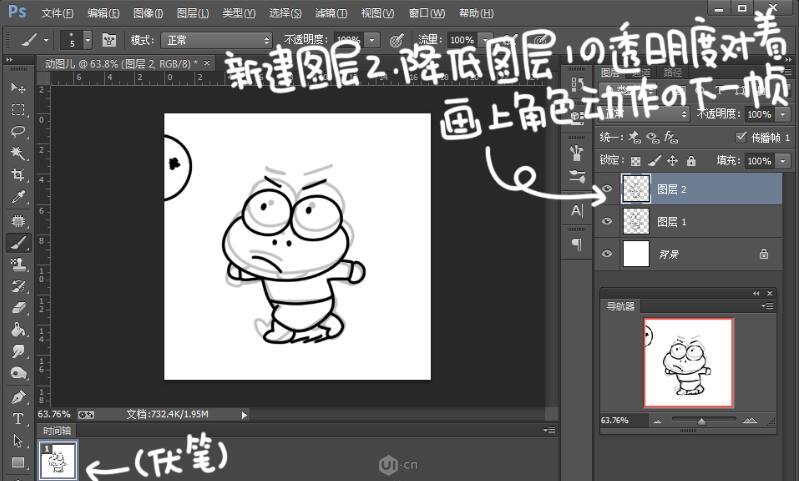Select the Eraser tool

coord(18,308)
